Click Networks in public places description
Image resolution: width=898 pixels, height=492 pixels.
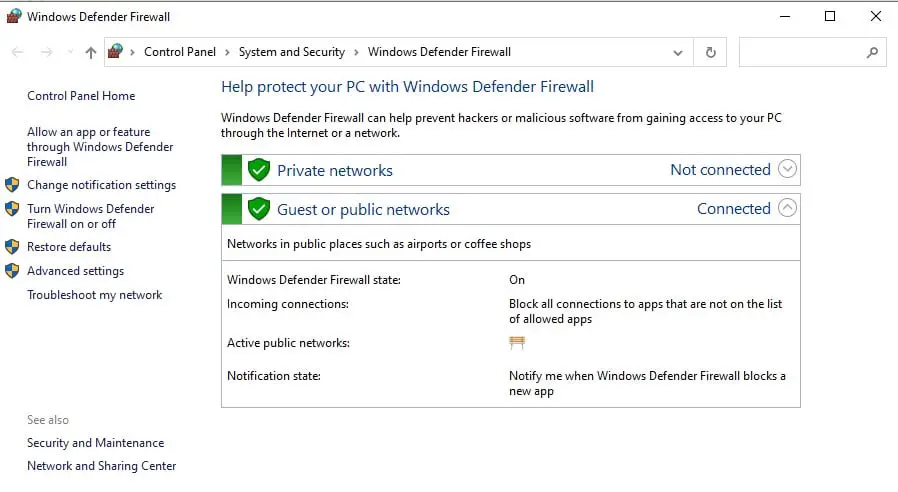(x=379, y=244)
